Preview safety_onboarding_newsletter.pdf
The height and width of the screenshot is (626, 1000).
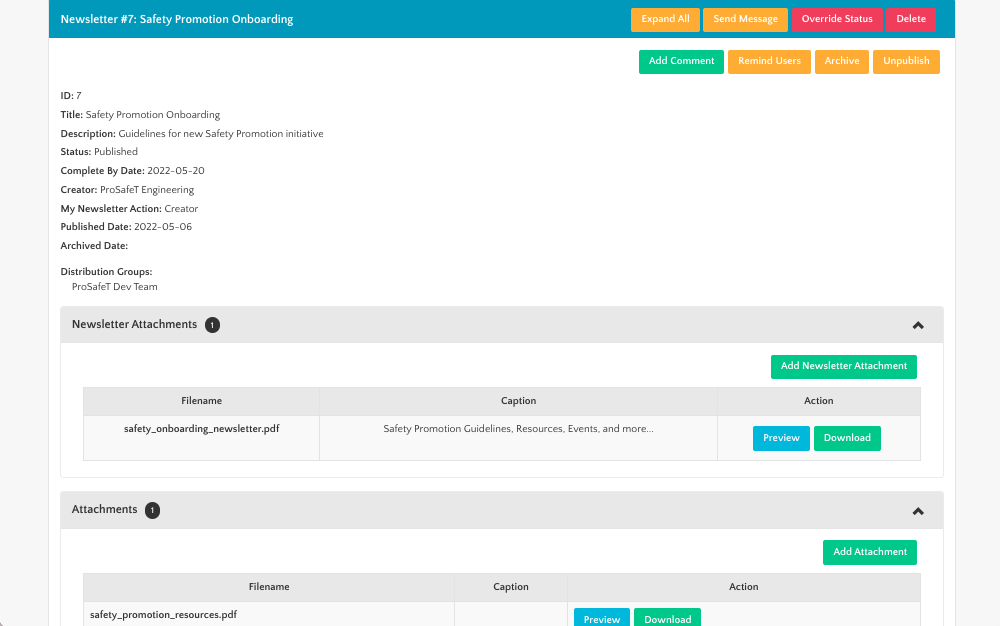pos(781,438)
